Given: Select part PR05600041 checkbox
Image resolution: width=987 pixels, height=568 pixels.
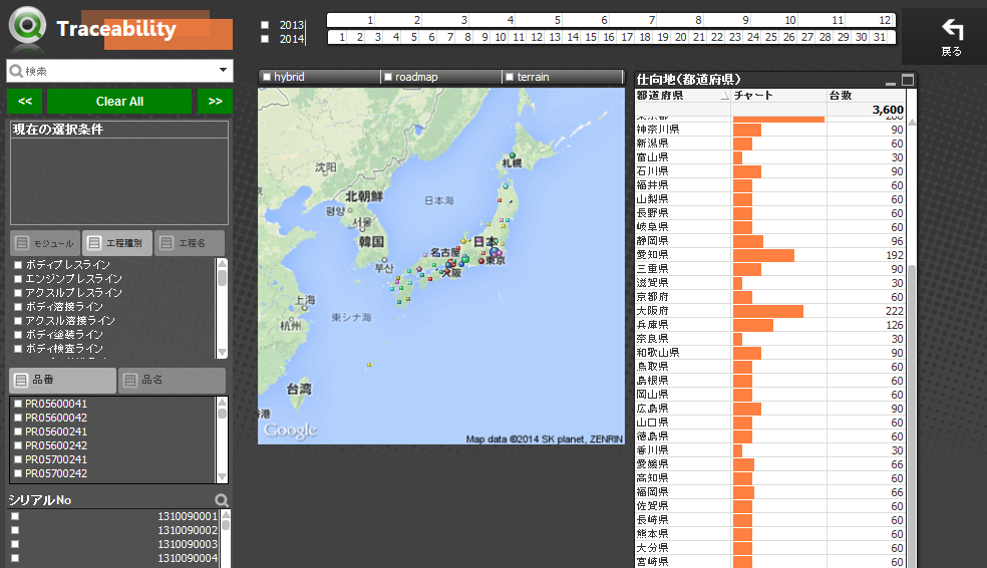Looking at the screenshot, I should (x=18, y=404).
